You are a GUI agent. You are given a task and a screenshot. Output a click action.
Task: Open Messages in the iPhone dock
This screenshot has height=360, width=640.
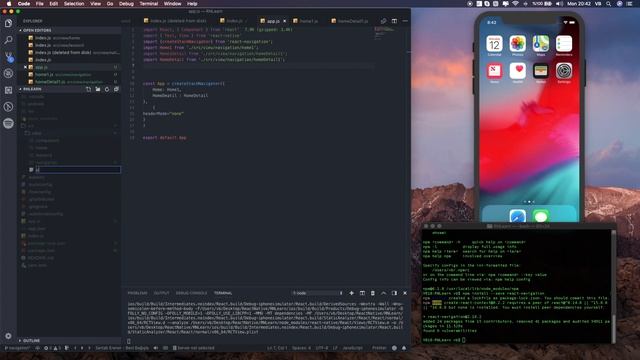coord(540,216)
